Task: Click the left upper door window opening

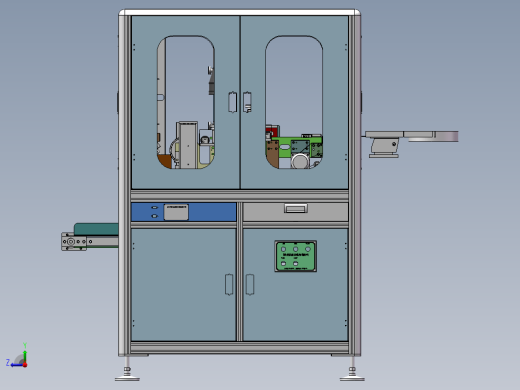Action: (186, 102)
